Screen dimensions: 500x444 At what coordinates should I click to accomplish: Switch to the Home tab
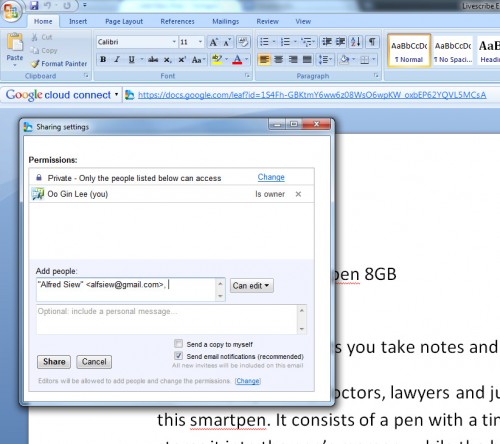(x=43, y=21)
